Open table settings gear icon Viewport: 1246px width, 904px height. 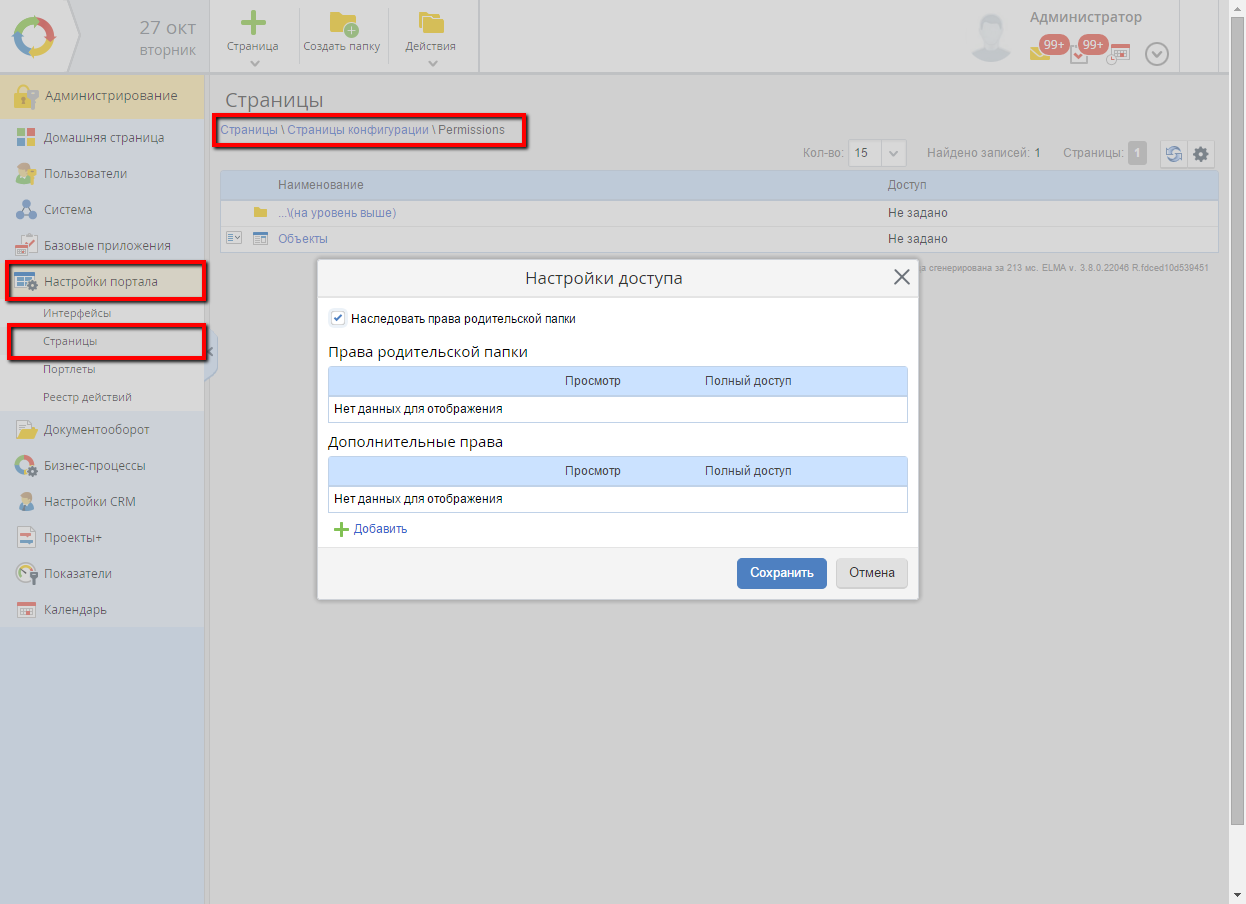[1201, 154]
